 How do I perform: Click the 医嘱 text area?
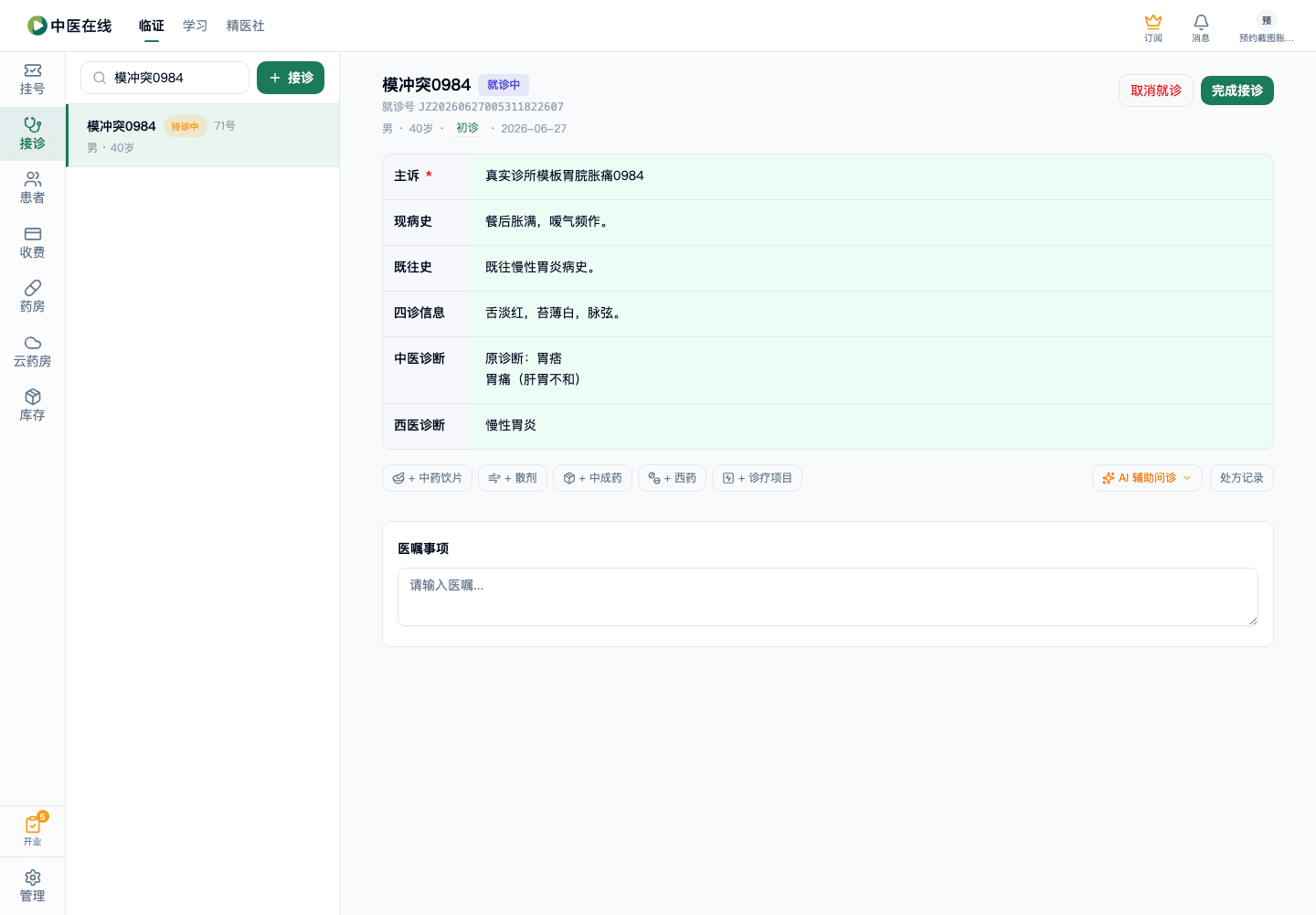coord(828,597)
